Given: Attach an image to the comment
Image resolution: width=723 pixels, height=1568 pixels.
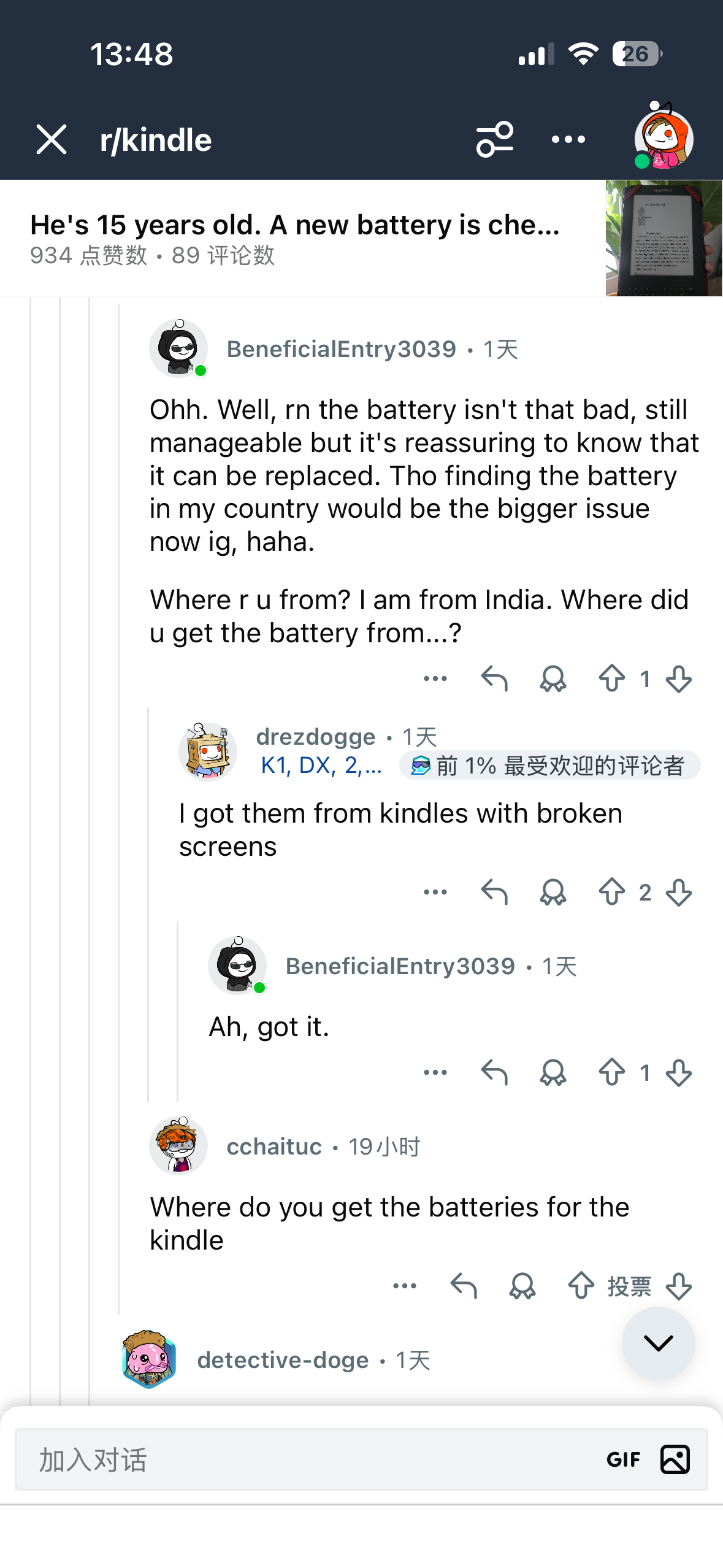Looking at the screenshot, I should (x=675, y=1459).
